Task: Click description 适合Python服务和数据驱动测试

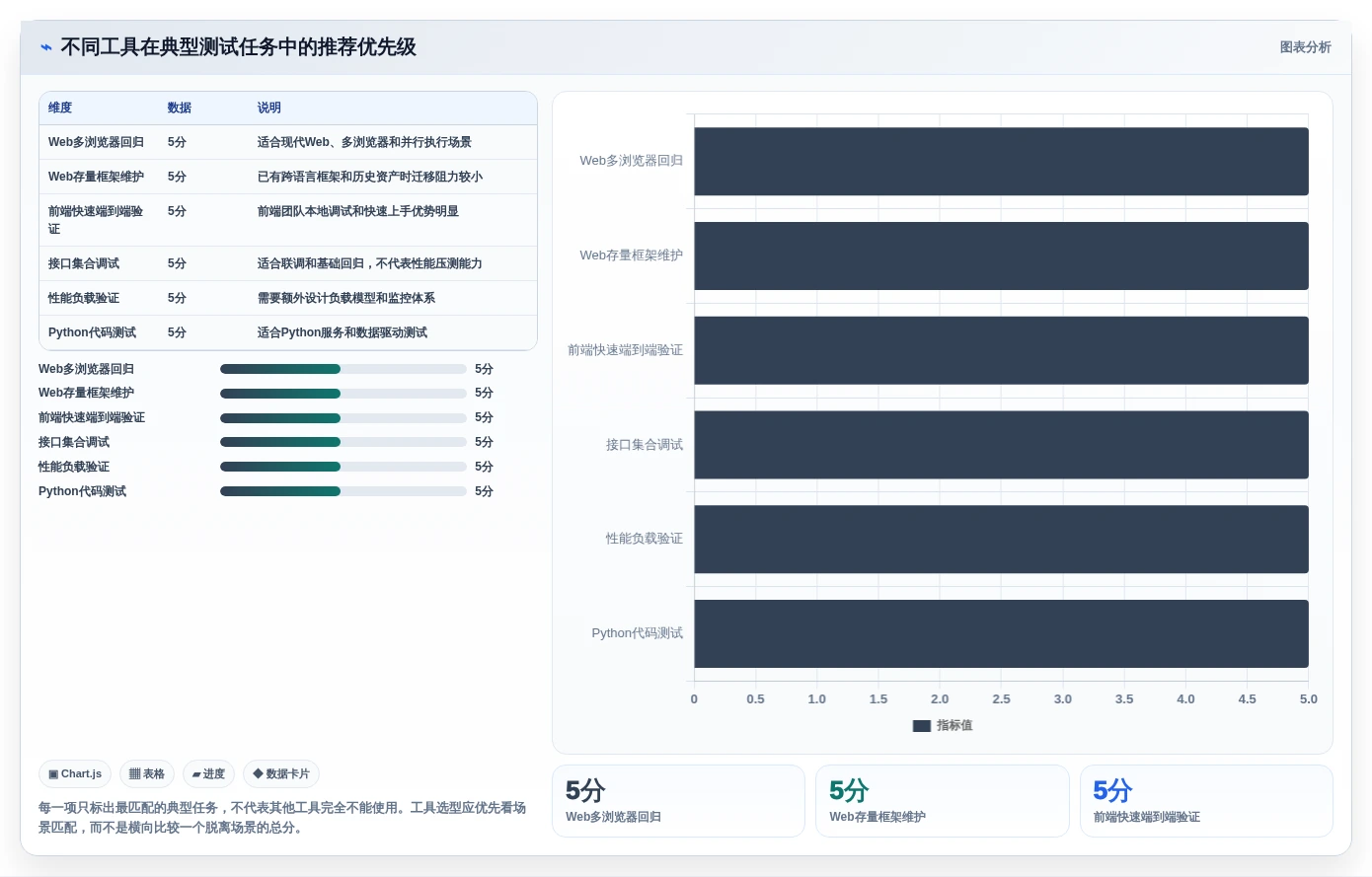Action: click(343, 332)
